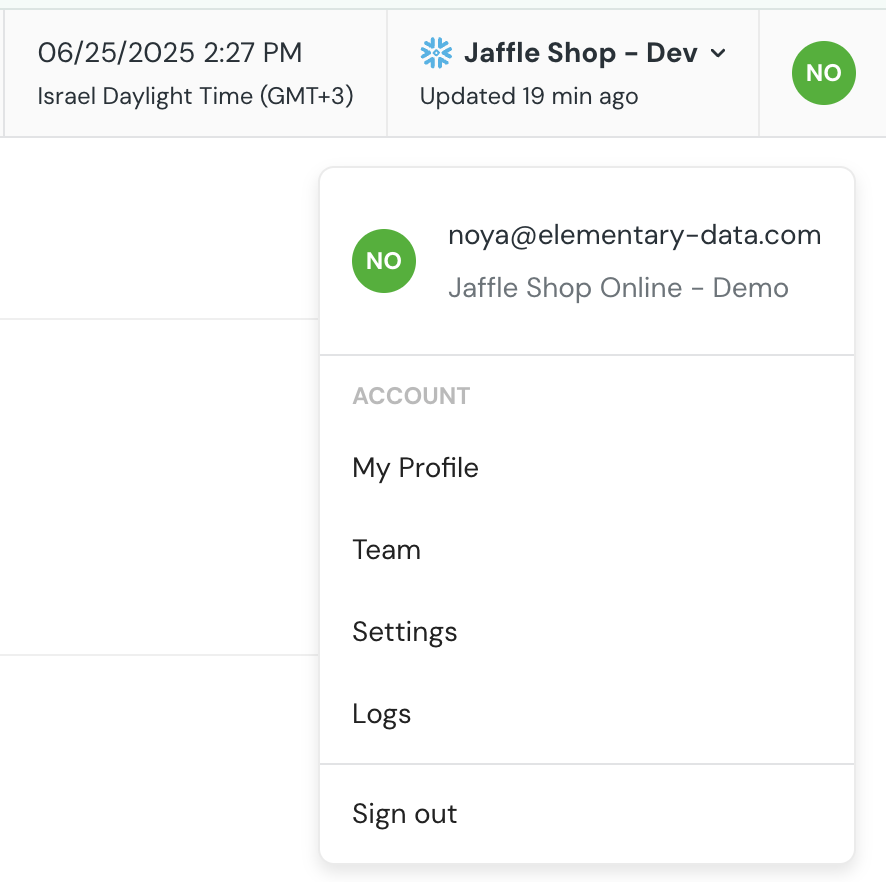Click the ACCOUNT section heading
886x882 pixels.
411,396
